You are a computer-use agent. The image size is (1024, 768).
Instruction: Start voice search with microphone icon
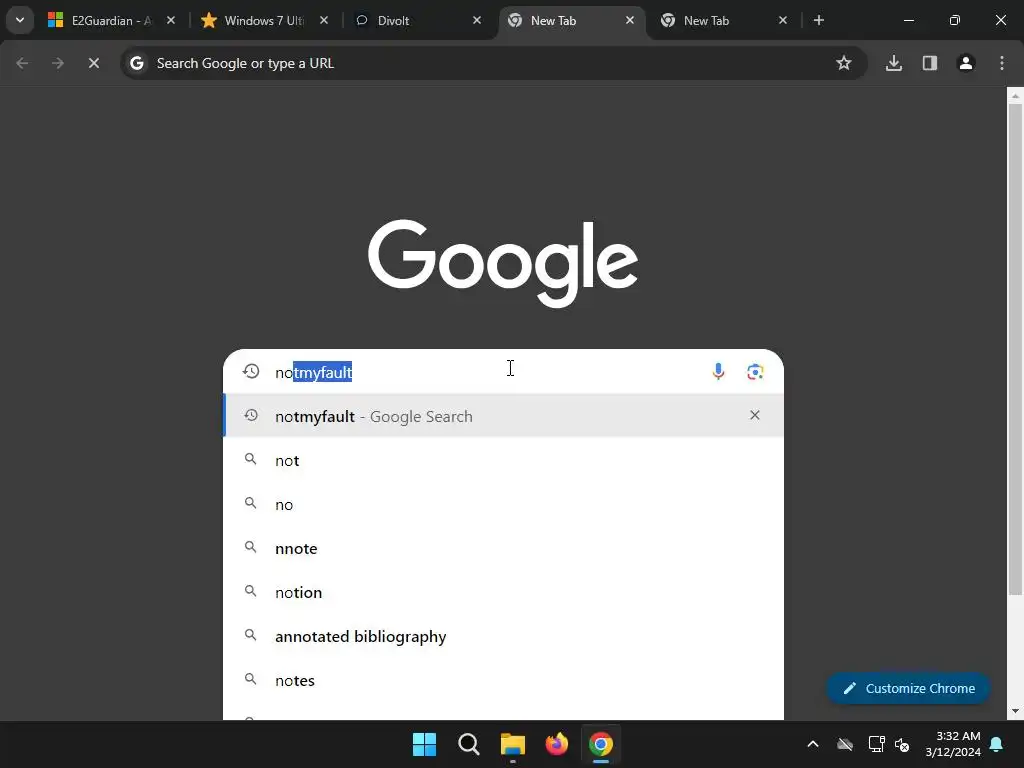718,372
